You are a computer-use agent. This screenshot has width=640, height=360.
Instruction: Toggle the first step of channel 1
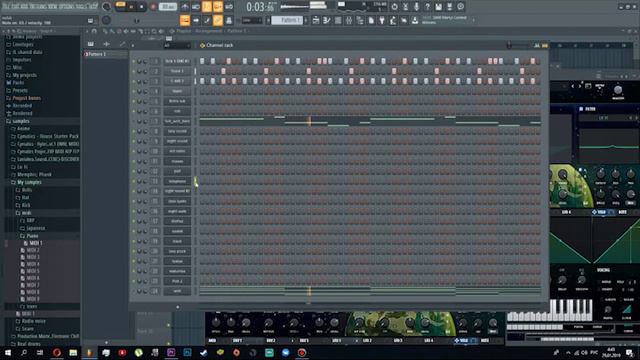point(202,61)
